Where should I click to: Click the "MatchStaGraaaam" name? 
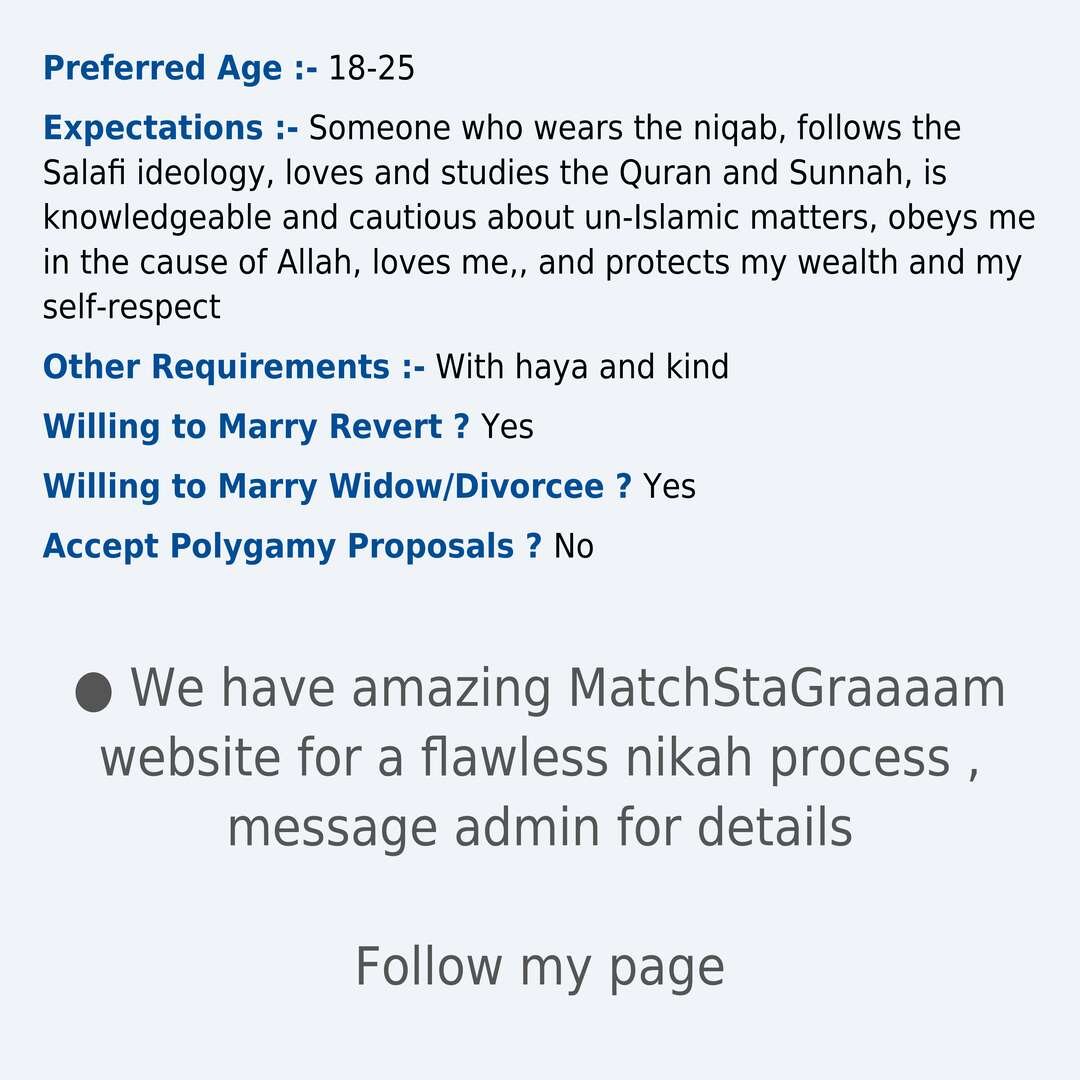pos(786,689)
